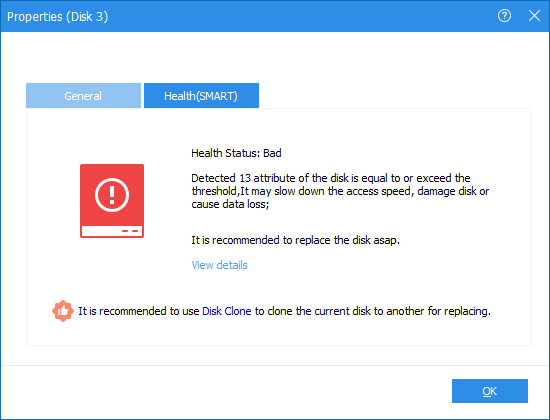Follow the Disk Clone link
Screen dimensions: 550x420
pyautogui.click(x=227, y=311)
